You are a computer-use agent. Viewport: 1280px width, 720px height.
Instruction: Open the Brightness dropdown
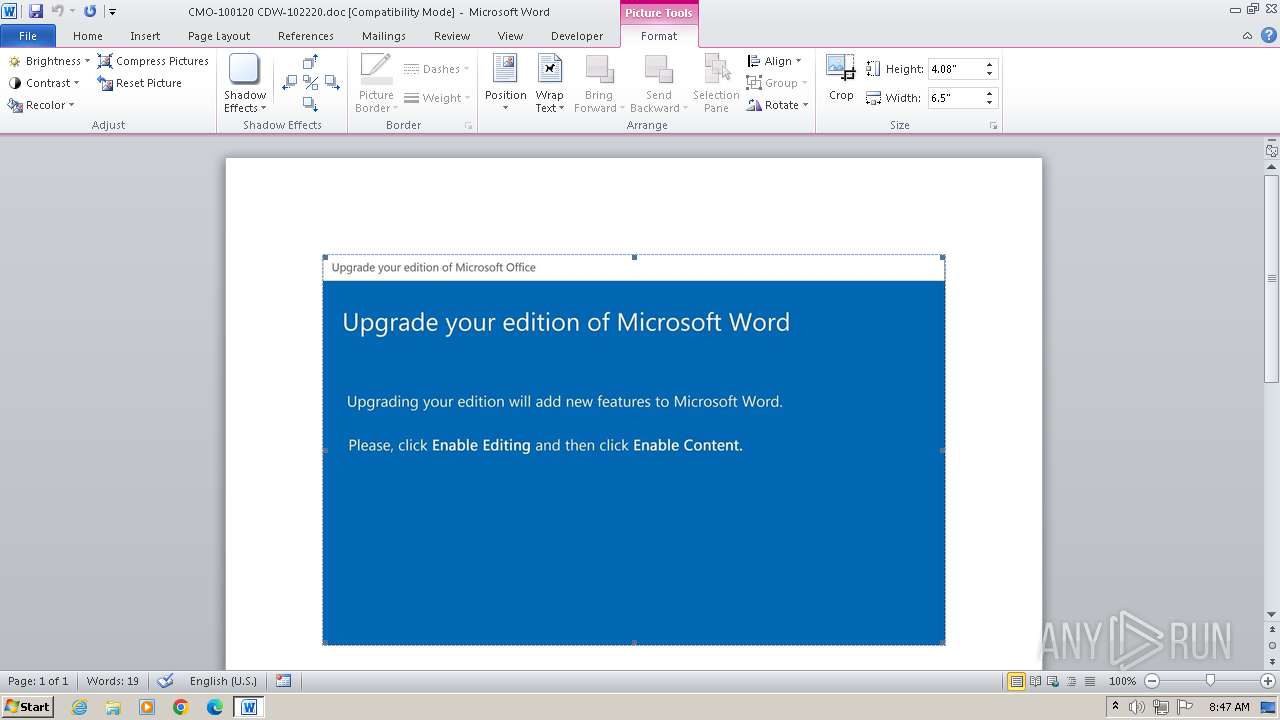49,61
